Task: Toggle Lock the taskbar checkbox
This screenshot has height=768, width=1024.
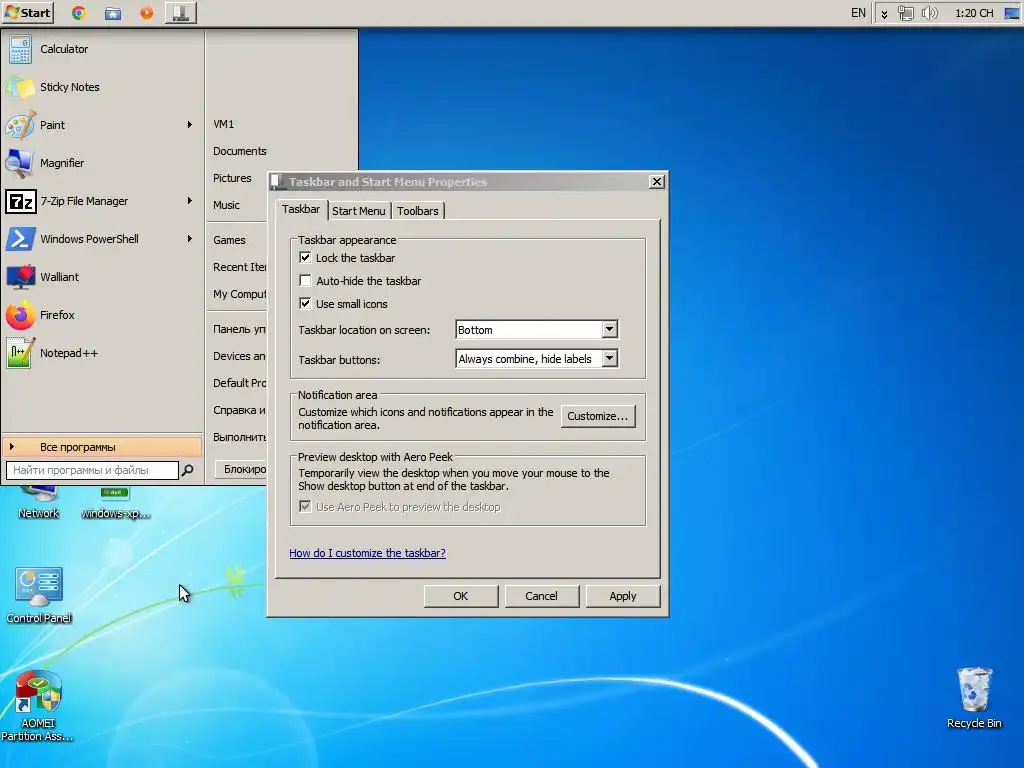Action: click(x=305, y=257)
